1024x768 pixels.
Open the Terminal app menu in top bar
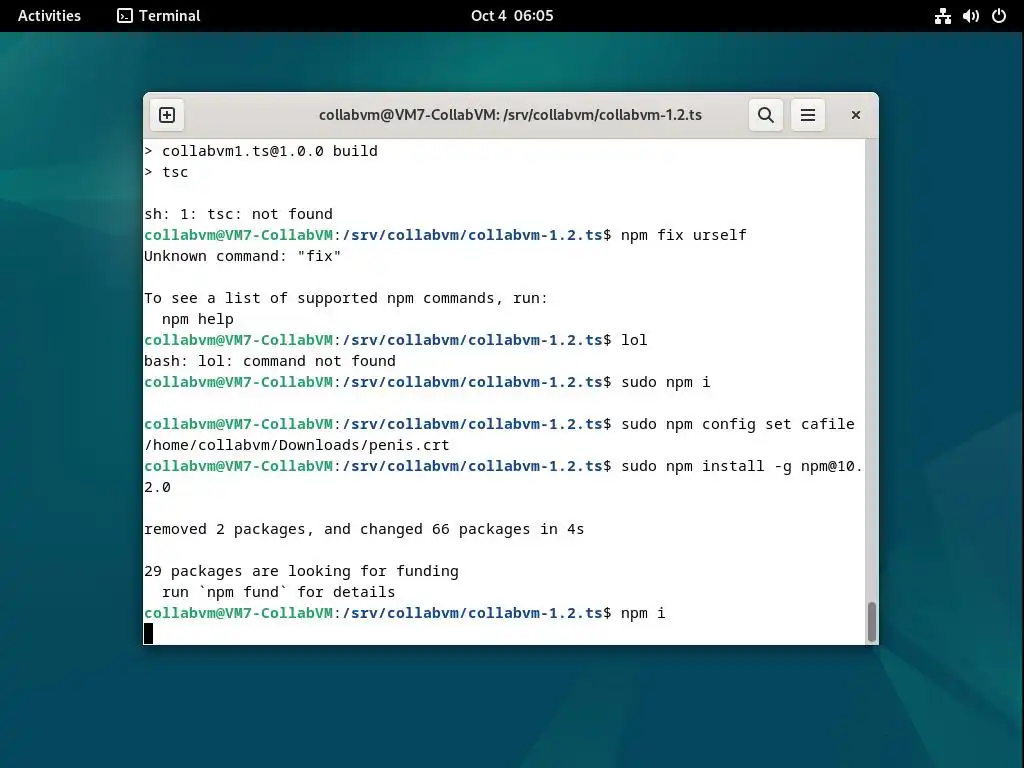click(159, 16)
